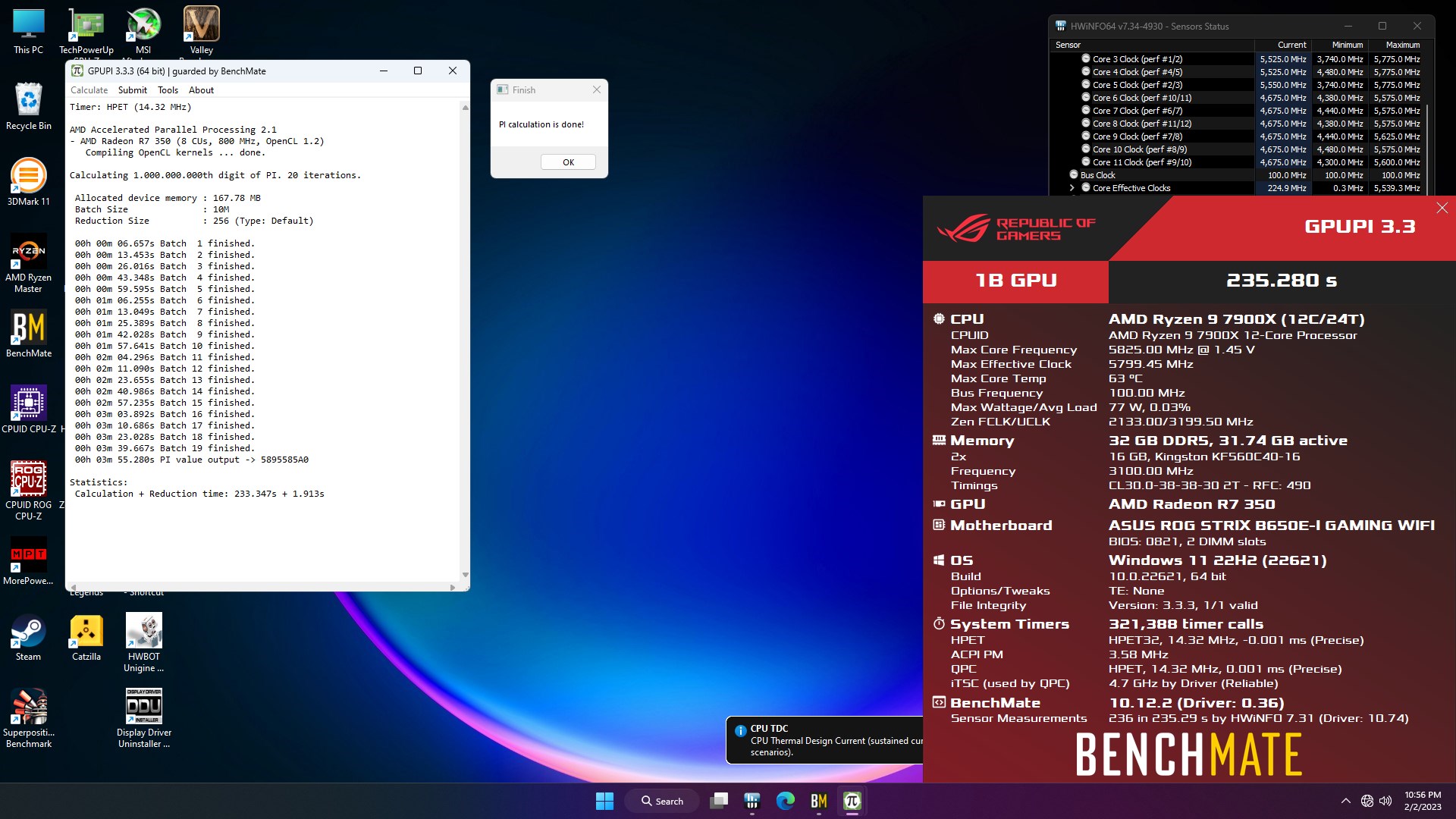The image size is (1456, 819).
Task: Select Core 11 Clock sensor row
Action: click(x=1235, y=162)
